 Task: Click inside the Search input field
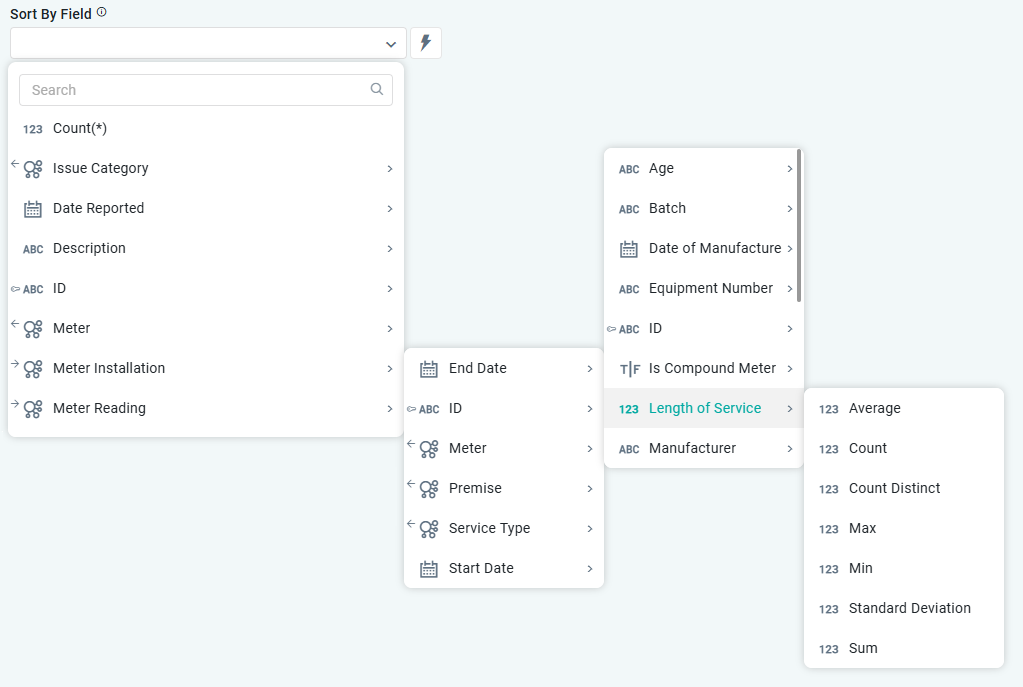[x=195, y=90]
